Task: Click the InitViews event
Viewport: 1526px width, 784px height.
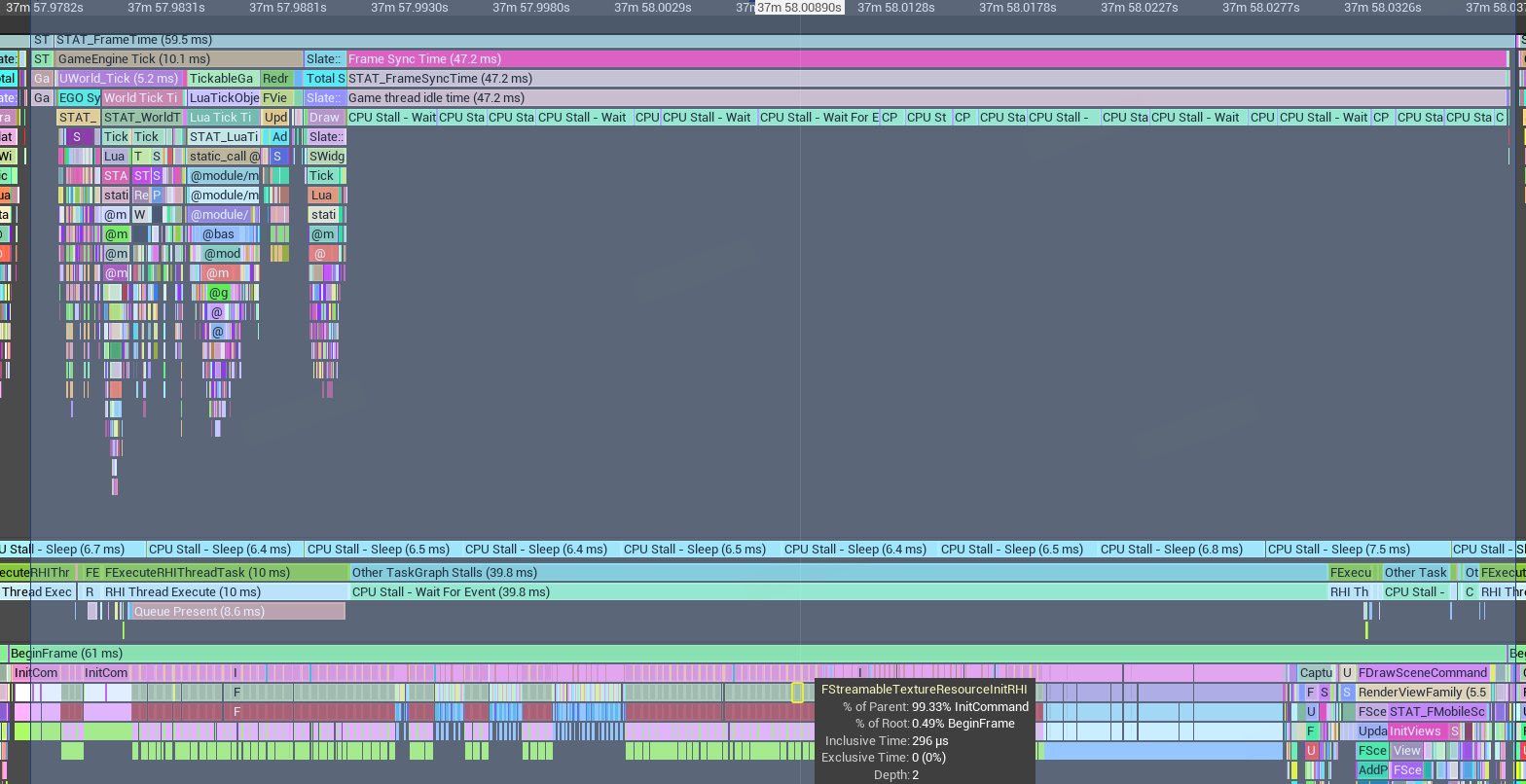Action: click(1417, 731)
